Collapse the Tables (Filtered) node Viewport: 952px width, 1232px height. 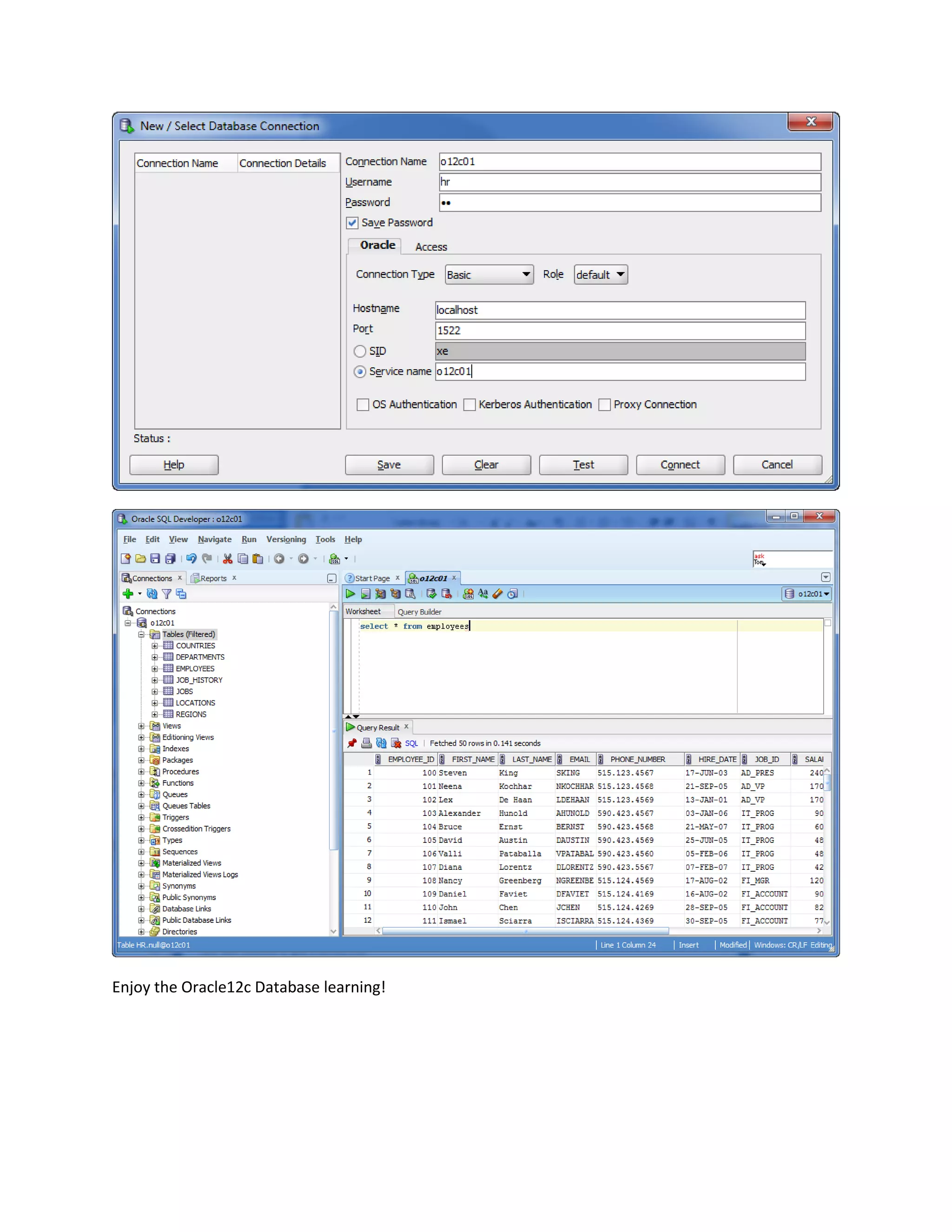coord(141,635)
